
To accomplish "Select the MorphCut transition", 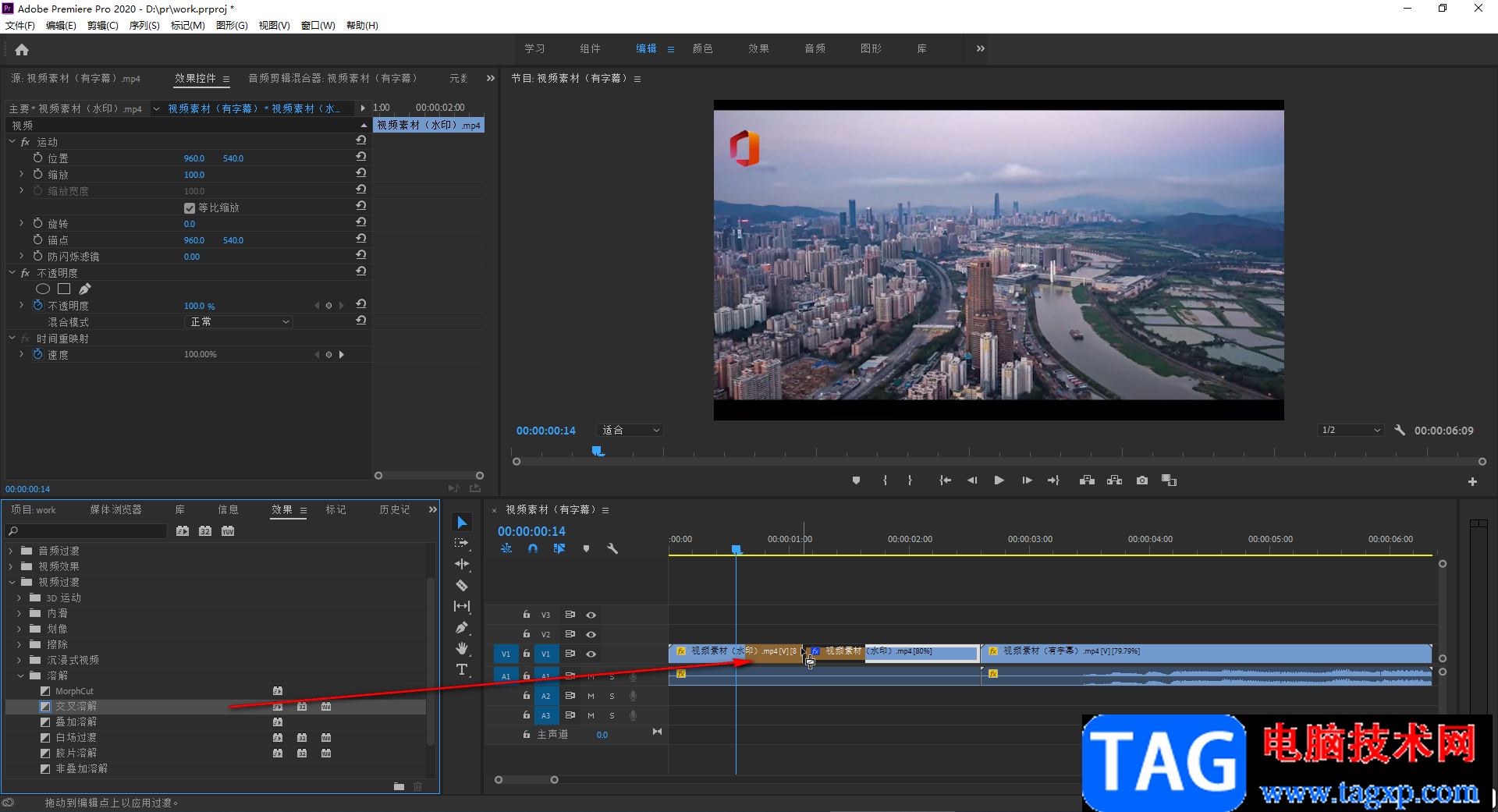I will pos(74,691).
